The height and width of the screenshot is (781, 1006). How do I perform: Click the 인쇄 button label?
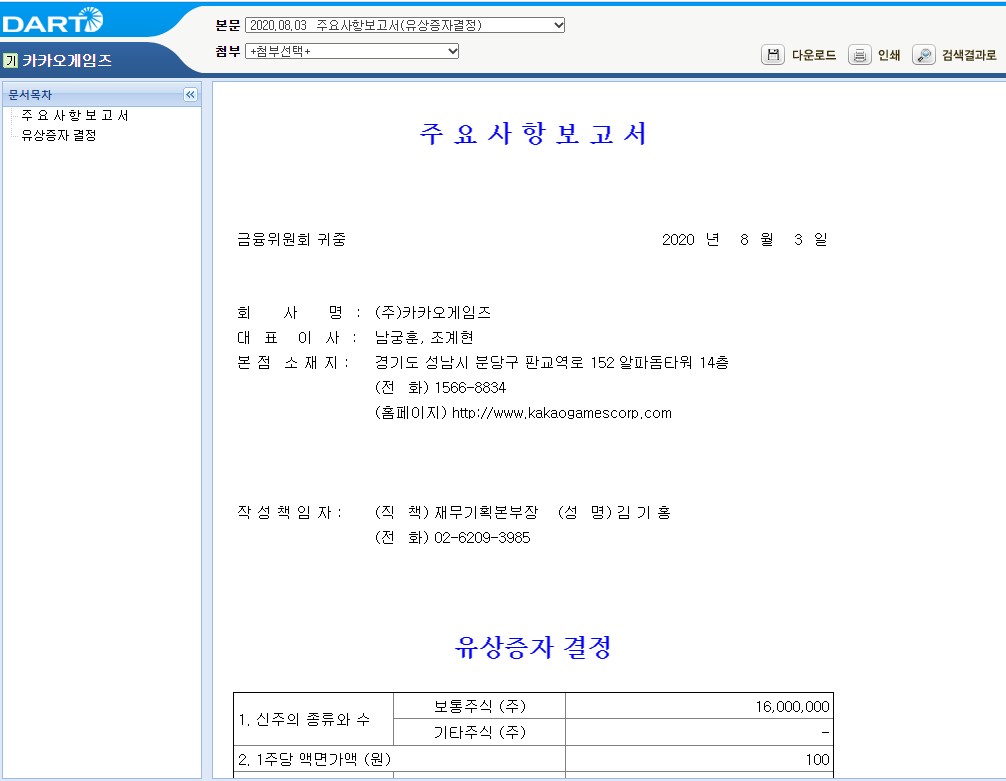pyautogui.click(x=889, y=55)
